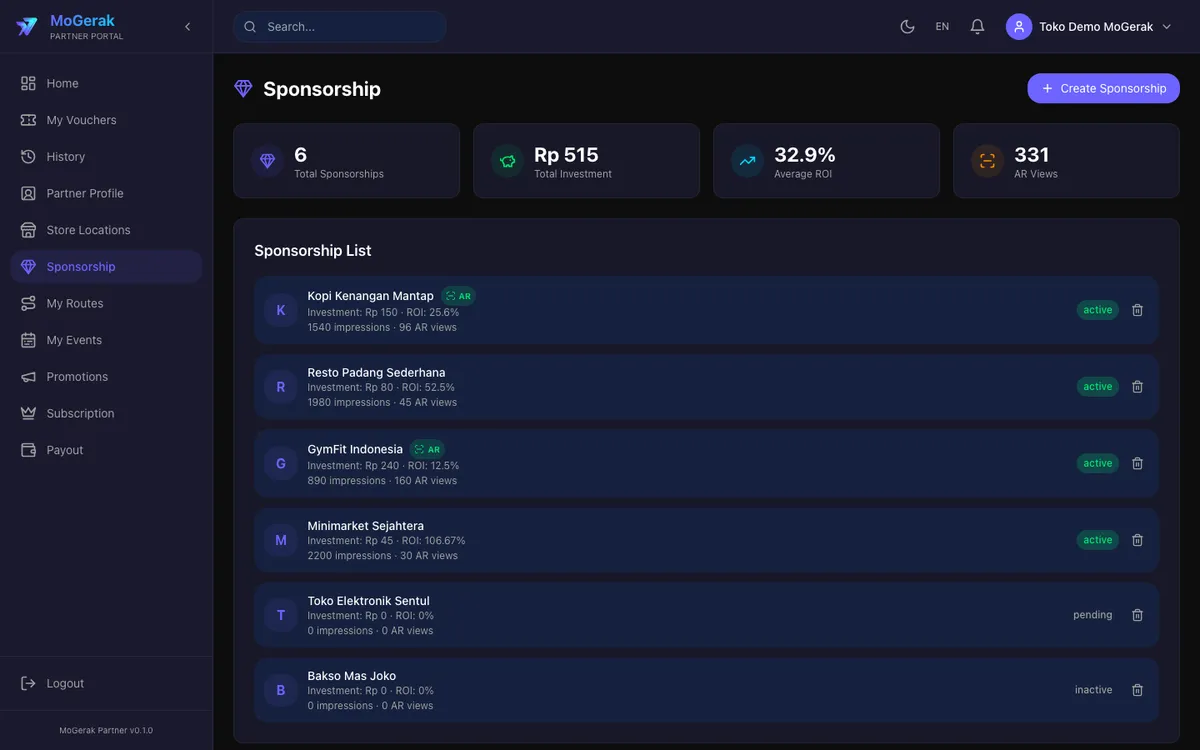Screen dimensions: 1200x750
Task: Open Payout page
Action: pos(106,450)
